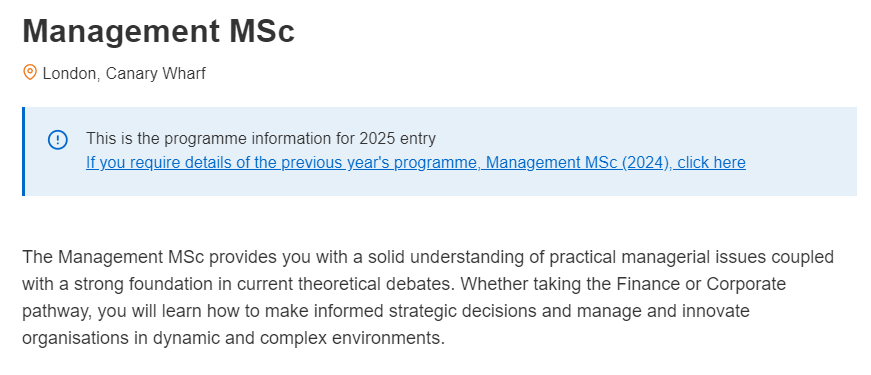
Task: Click the orange location pin icon
Action: [x=29, y=72]
